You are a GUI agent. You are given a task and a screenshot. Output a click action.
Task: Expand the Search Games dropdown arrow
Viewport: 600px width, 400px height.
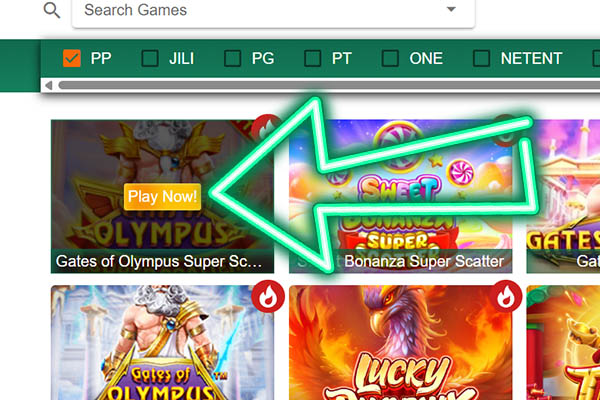(452, 9)
